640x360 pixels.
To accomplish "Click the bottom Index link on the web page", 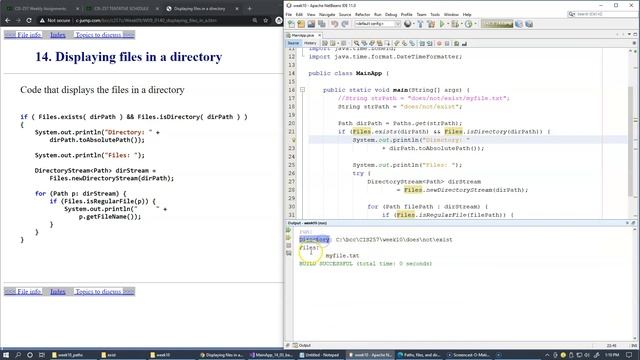I will coord(58,291).
